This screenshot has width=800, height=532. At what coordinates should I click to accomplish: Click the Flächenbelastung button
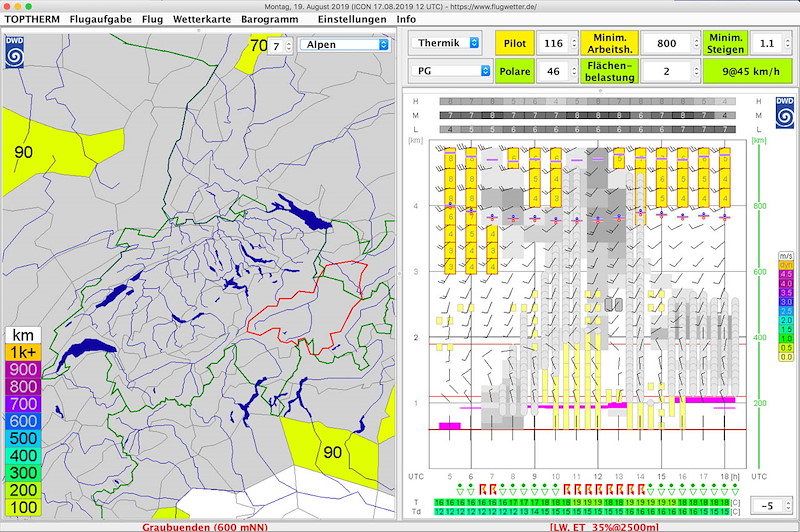click(x=609, y=71)
